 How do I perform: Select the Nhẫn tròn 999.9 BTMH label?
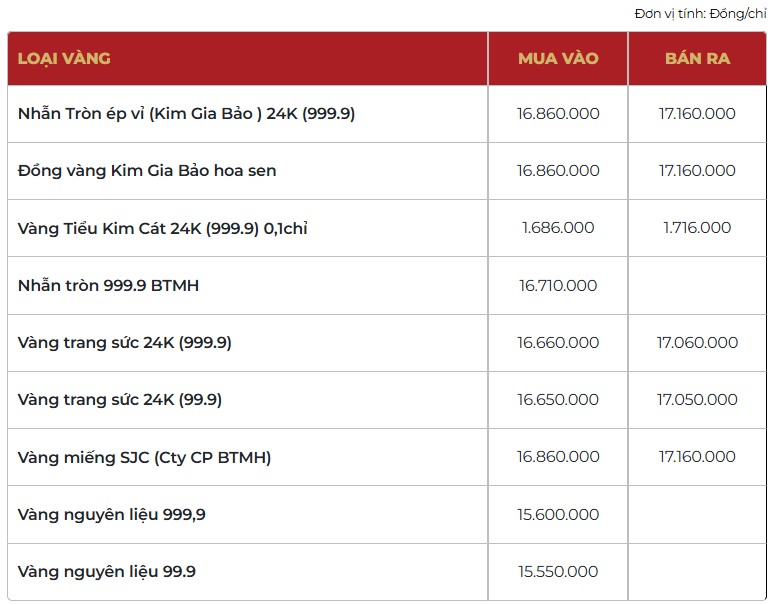point(108,286)
